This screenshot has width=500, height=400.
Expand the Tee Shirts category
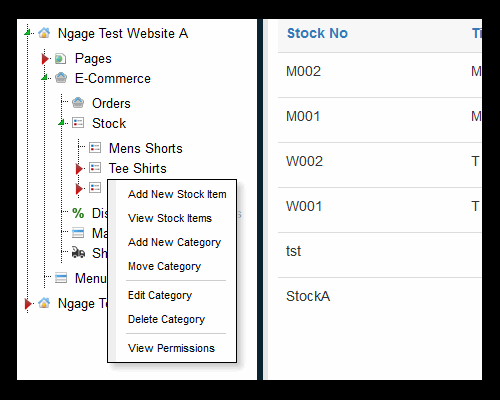[x=79, y=169]
